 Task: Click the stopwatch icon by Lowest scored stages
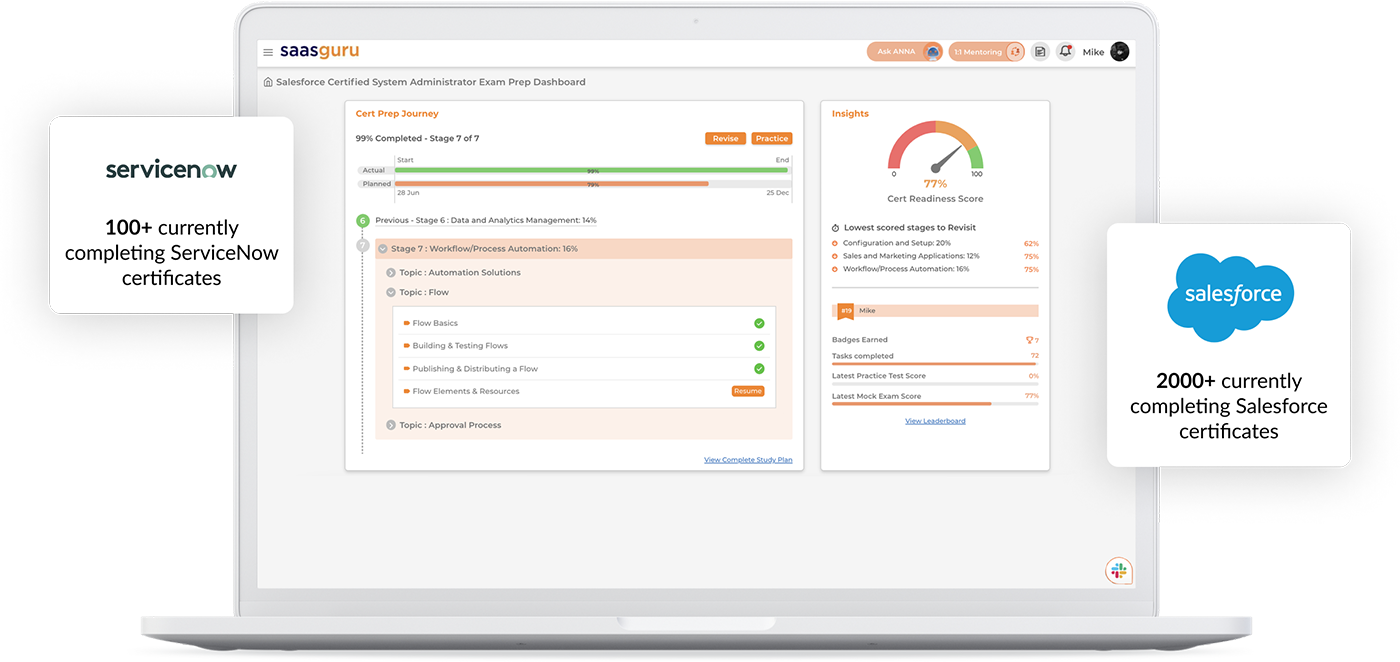[836, 228]
